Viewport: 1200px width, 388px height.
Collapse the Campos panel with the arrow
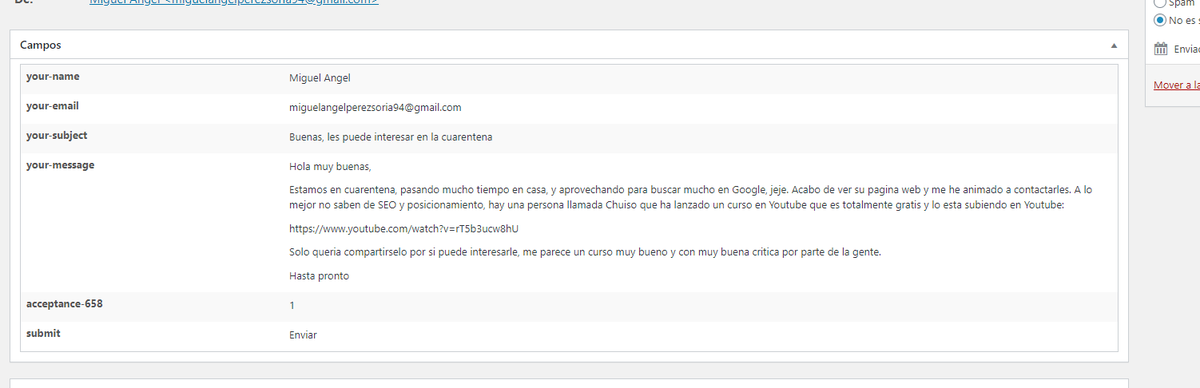click(x=1113, y=46)
